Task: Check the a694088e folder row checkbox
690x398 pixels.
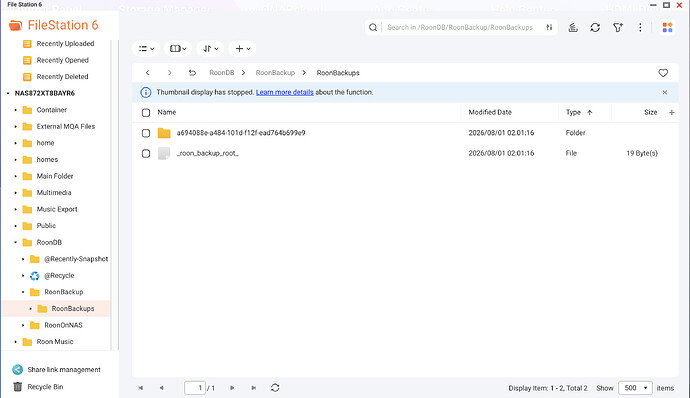Action: coord(146,133)
